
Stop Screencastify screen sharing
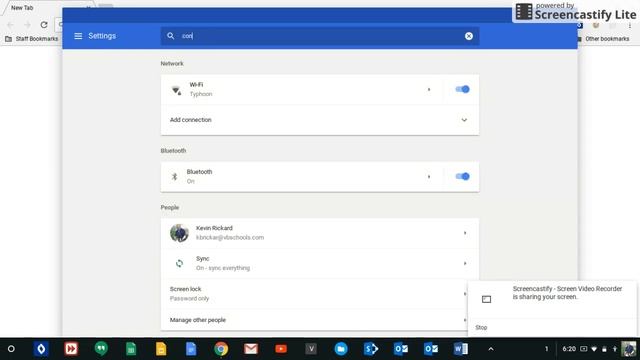coord(481,327)
